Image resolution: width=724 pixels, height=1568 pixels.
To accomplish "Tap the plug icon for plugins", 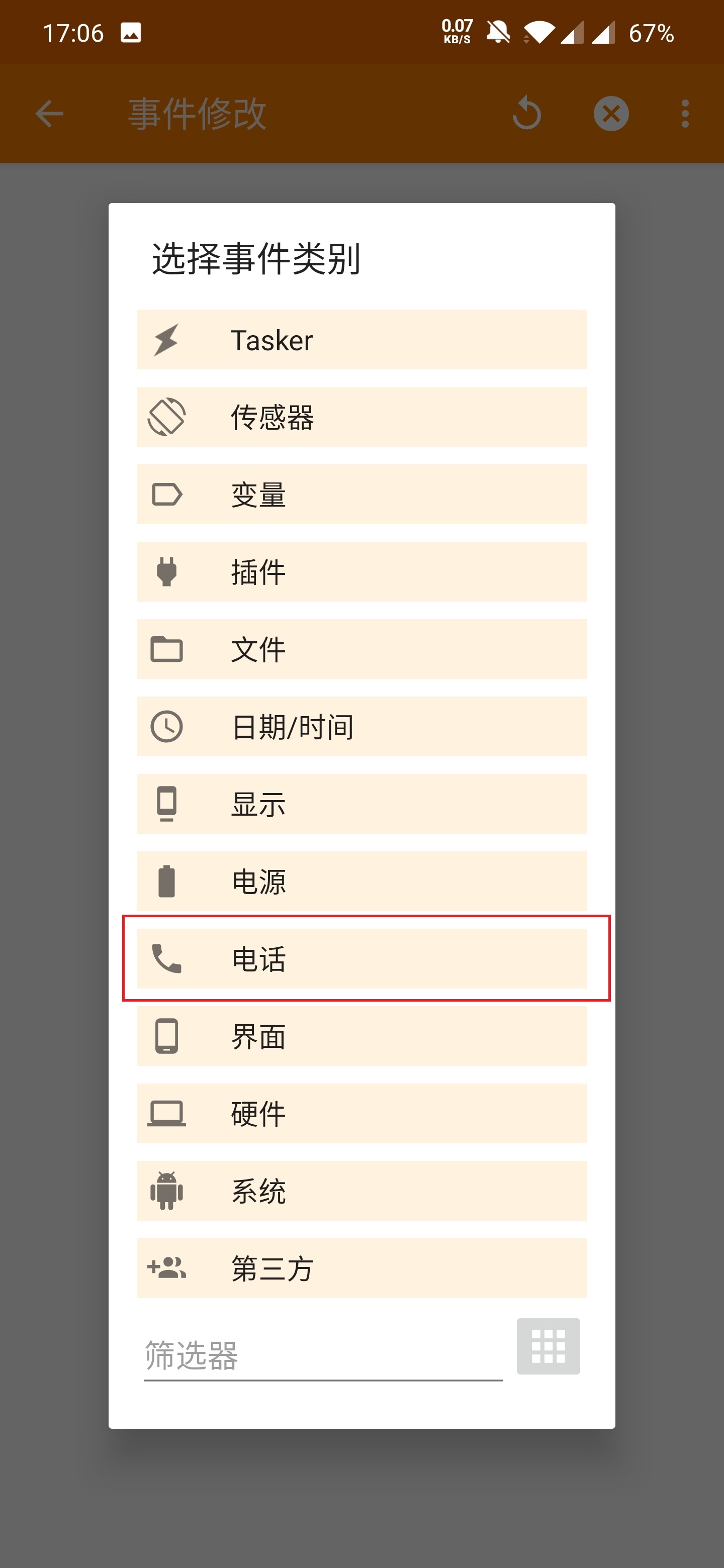I will (x=166, y=571).
